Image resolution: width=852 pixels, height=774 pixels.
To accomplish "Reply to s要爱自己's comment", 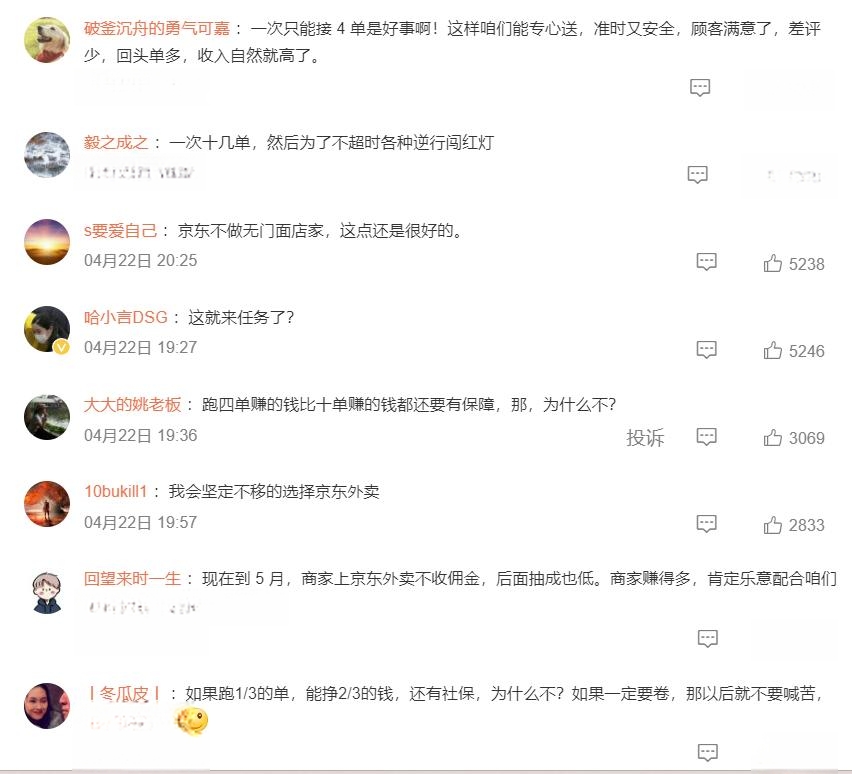I will 706,262.
